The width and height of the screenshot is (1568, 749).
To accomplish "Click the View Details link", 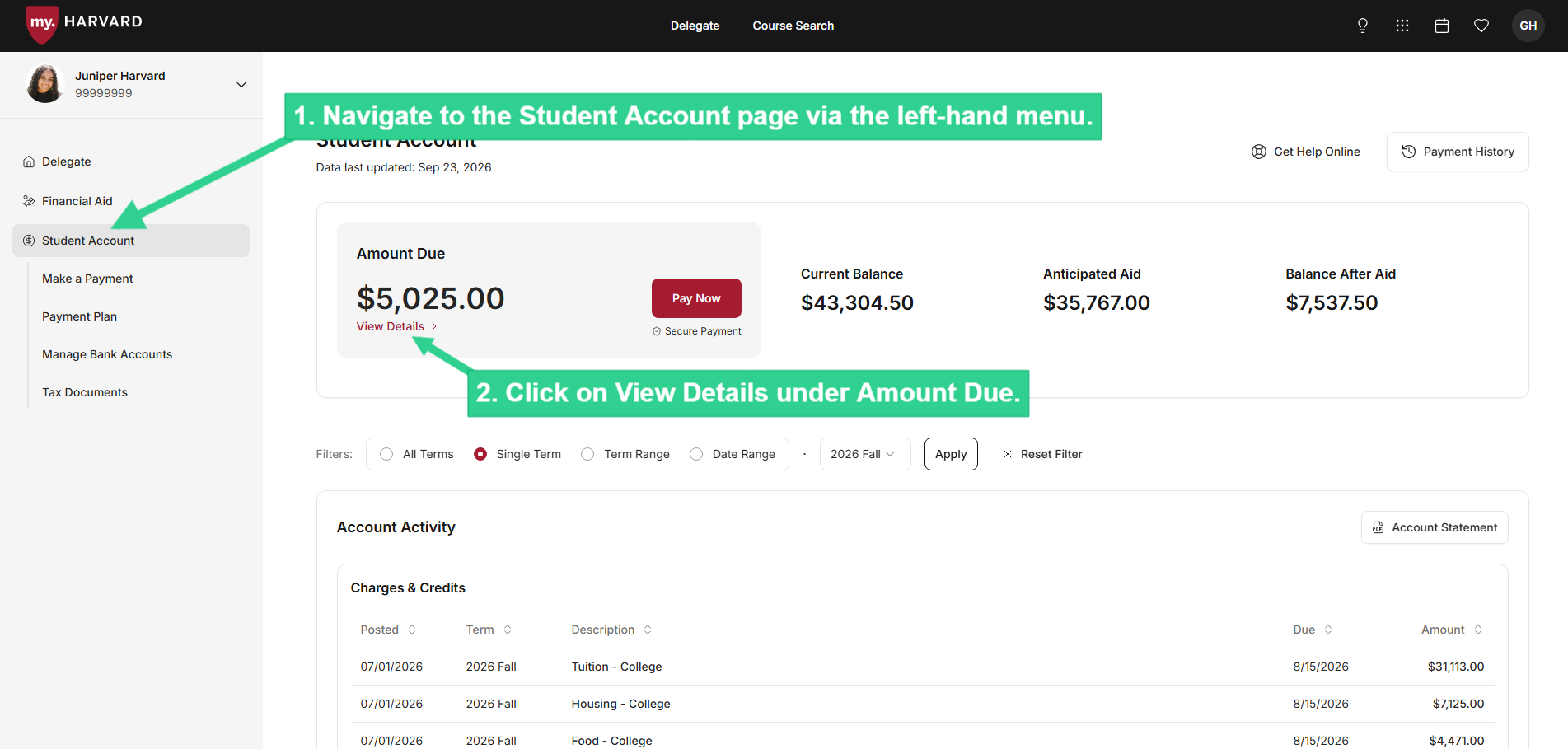I will pos(390,326).
